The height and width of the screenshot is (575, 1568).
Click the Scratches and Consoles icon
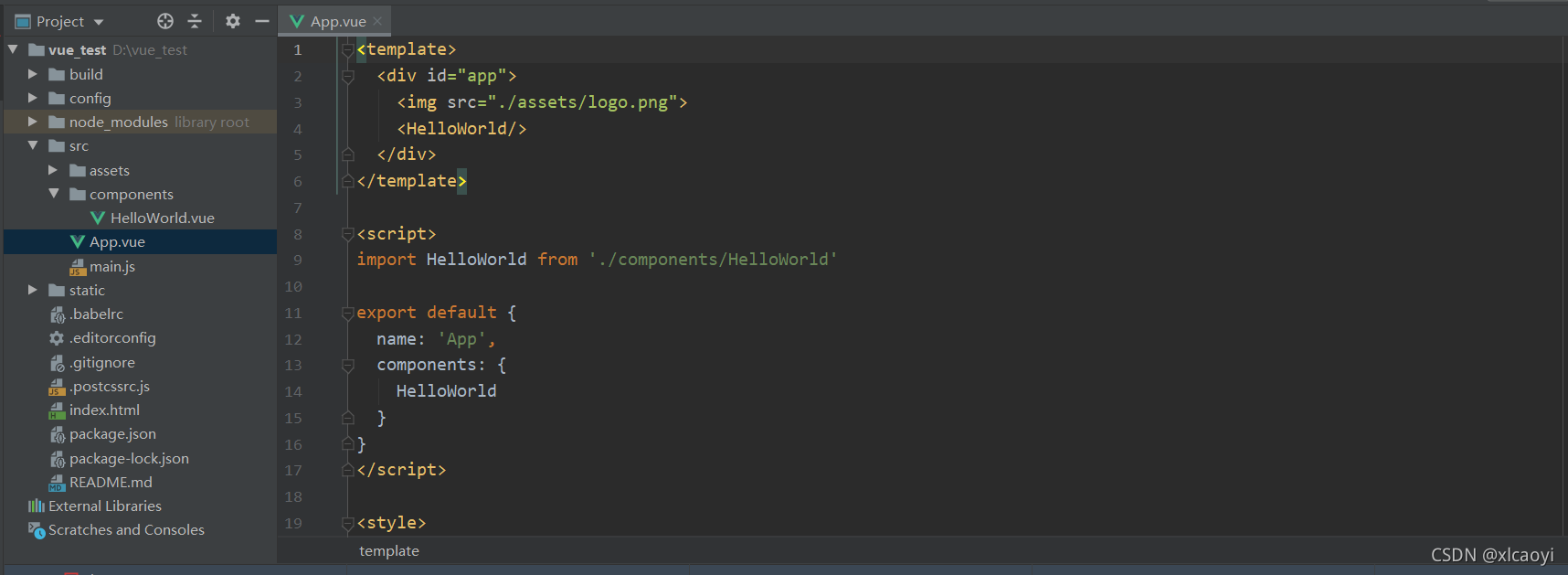37,530
